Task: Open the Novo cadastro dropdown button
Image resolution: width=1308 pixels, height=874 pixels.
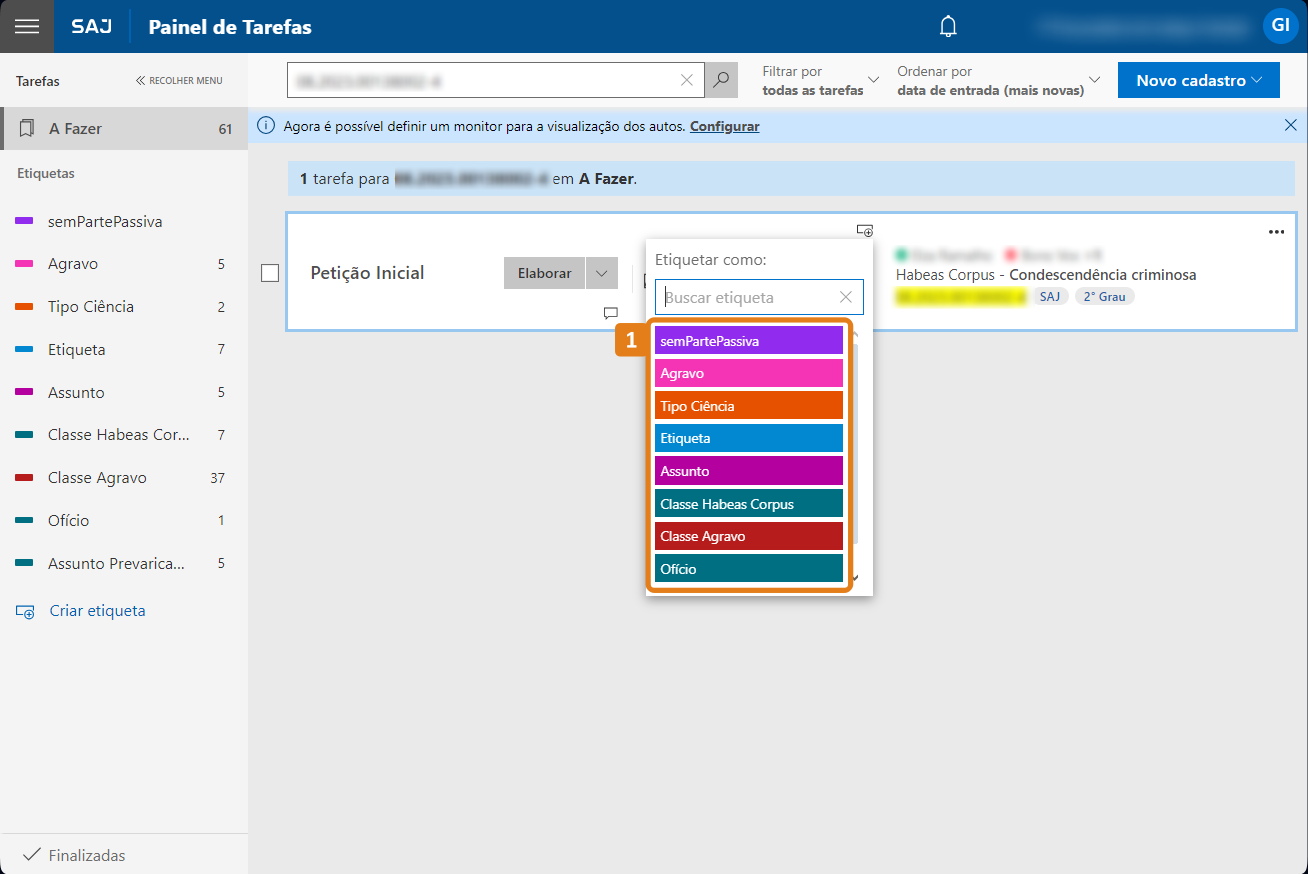Action: pyautogui.click(x=1198, y=80)
